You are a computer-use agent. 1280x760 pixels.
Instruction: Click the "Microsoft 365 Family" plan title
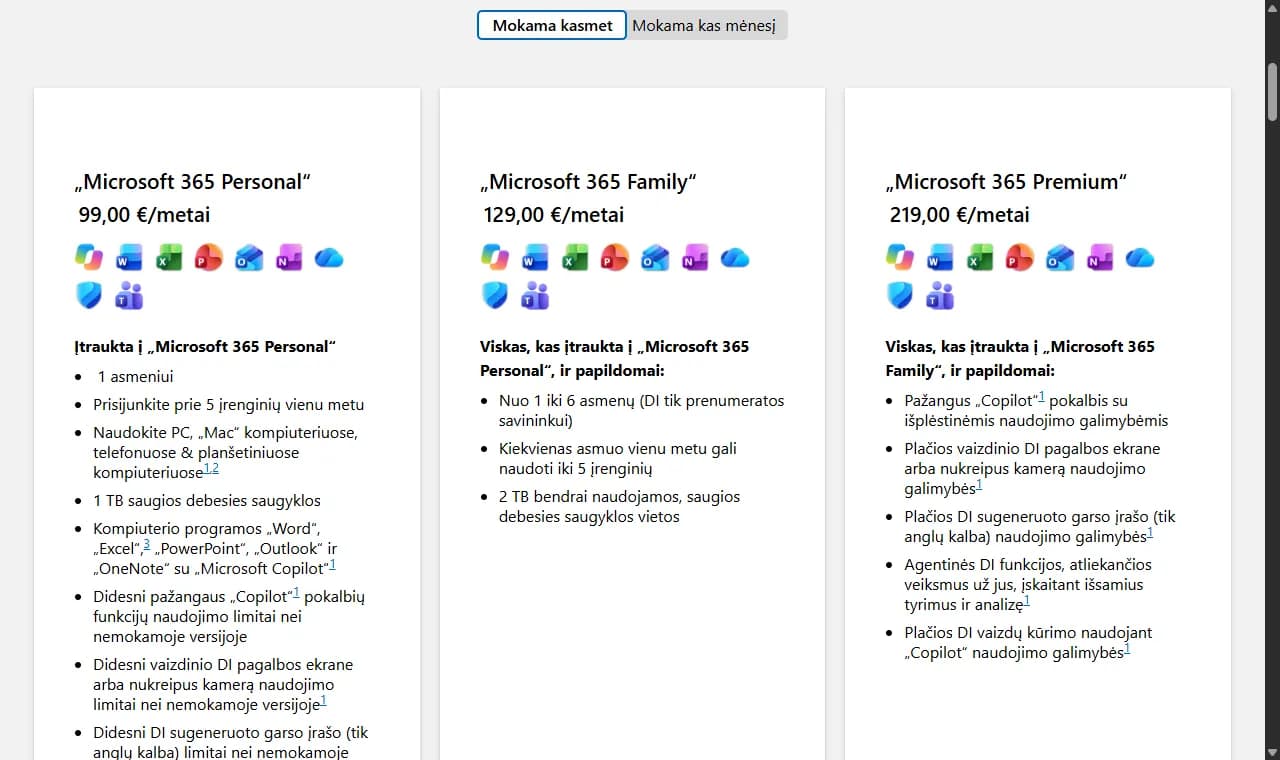[x=588, y=182]
